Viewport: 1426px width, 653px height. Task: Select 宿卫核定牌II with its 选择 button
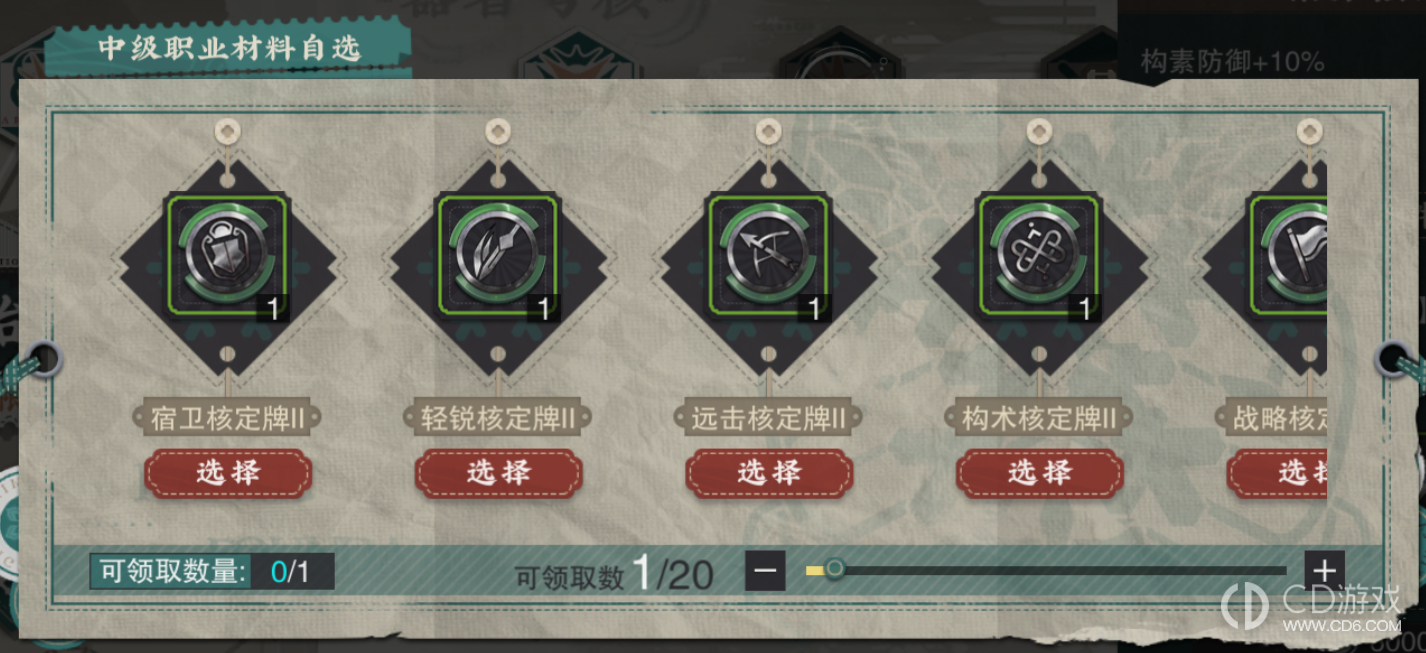(228, 473)
